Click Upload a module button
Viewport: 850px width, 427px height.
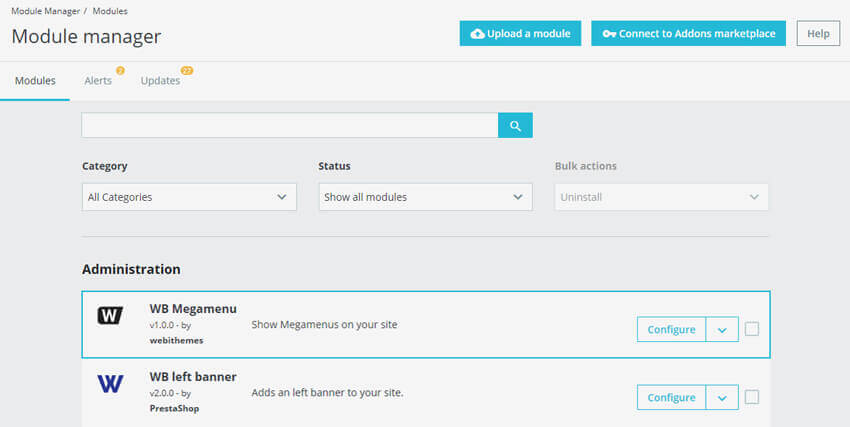[520, 34]
